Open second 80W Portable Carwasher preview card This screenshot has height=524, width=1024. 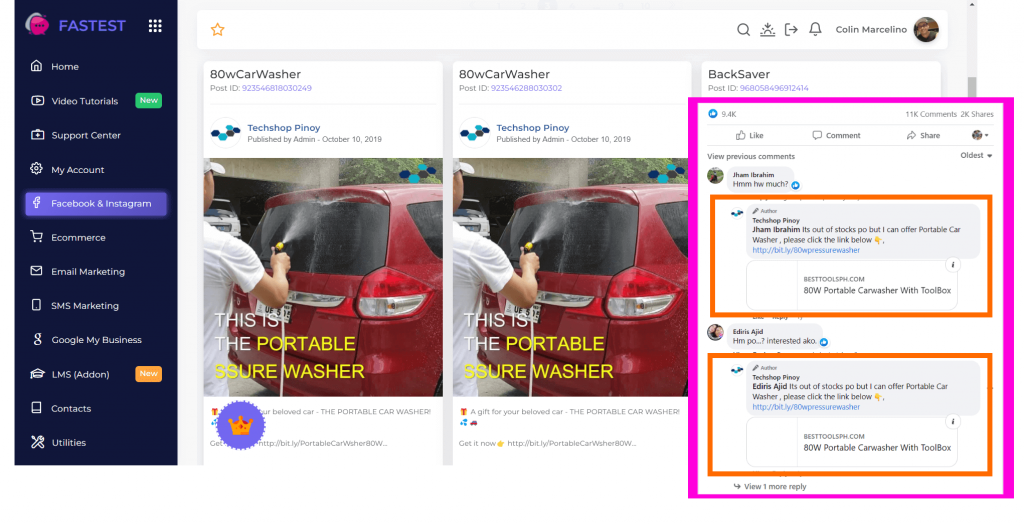click(852, 442)
